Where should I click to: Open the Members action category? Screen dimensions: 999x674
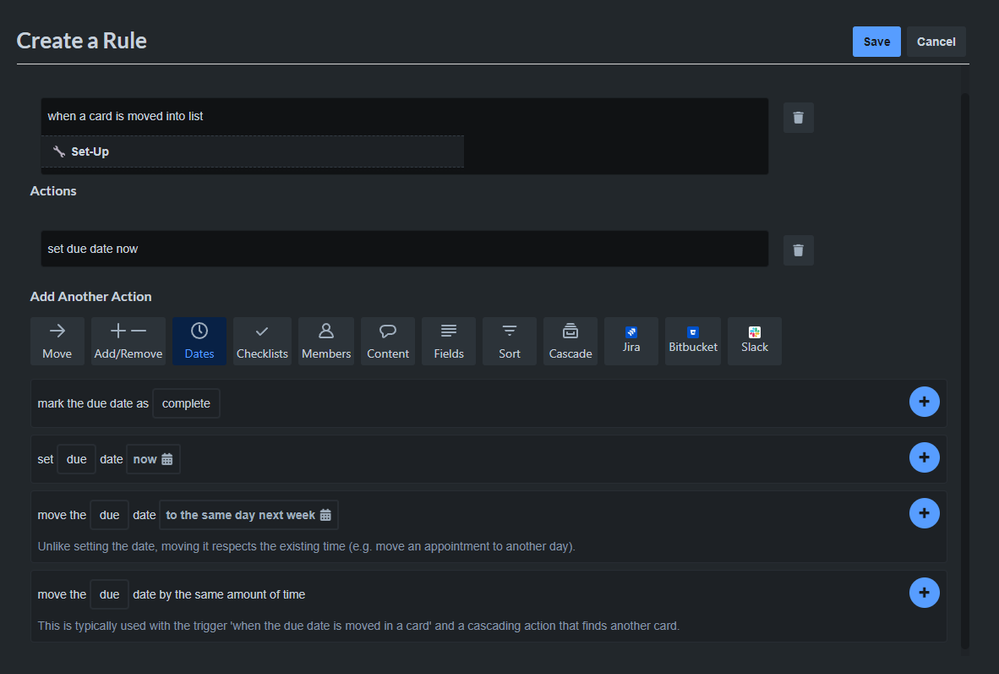click(325, 341)
